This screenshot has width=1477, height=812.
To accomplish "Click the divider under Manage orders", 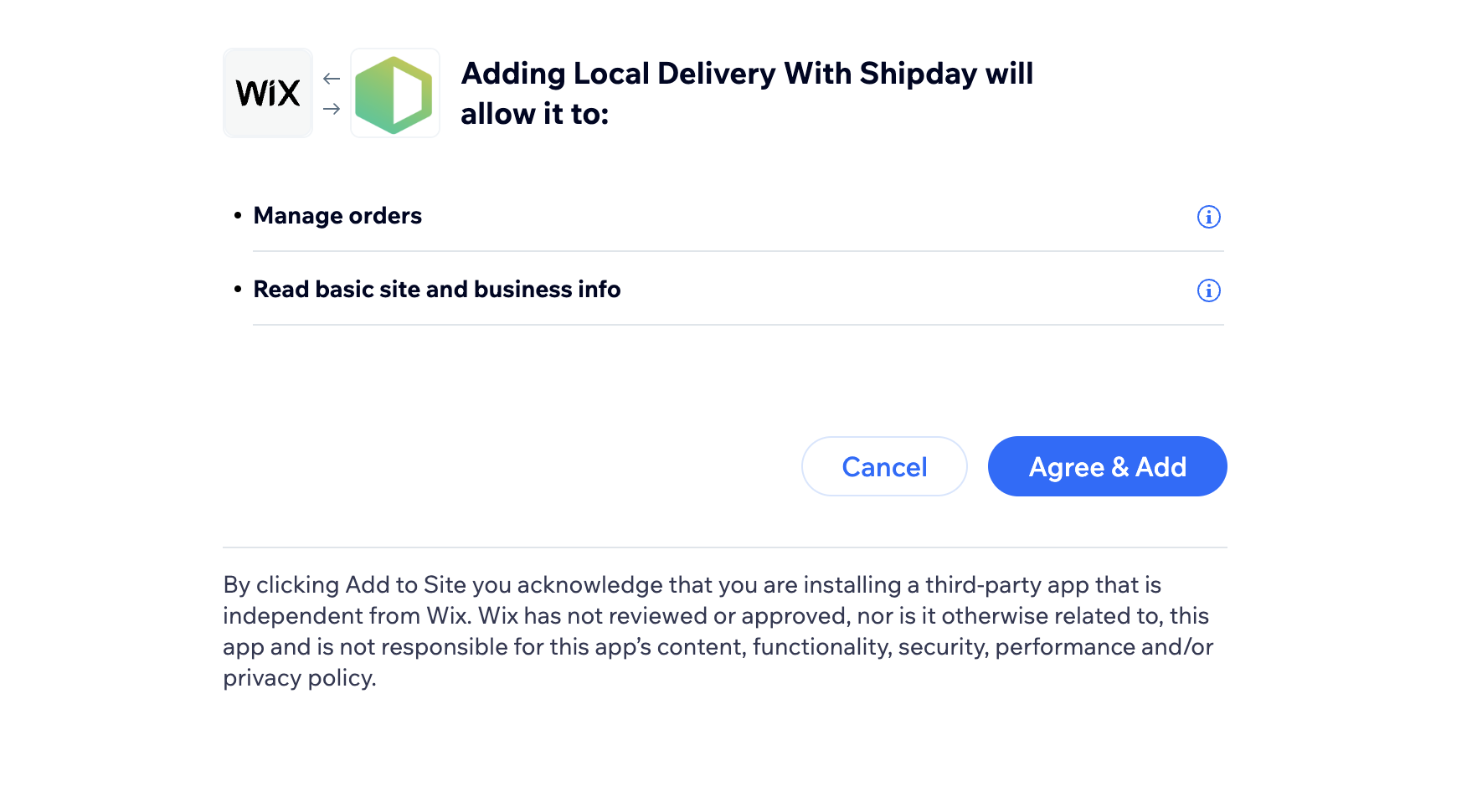I will tap(737, 249).
